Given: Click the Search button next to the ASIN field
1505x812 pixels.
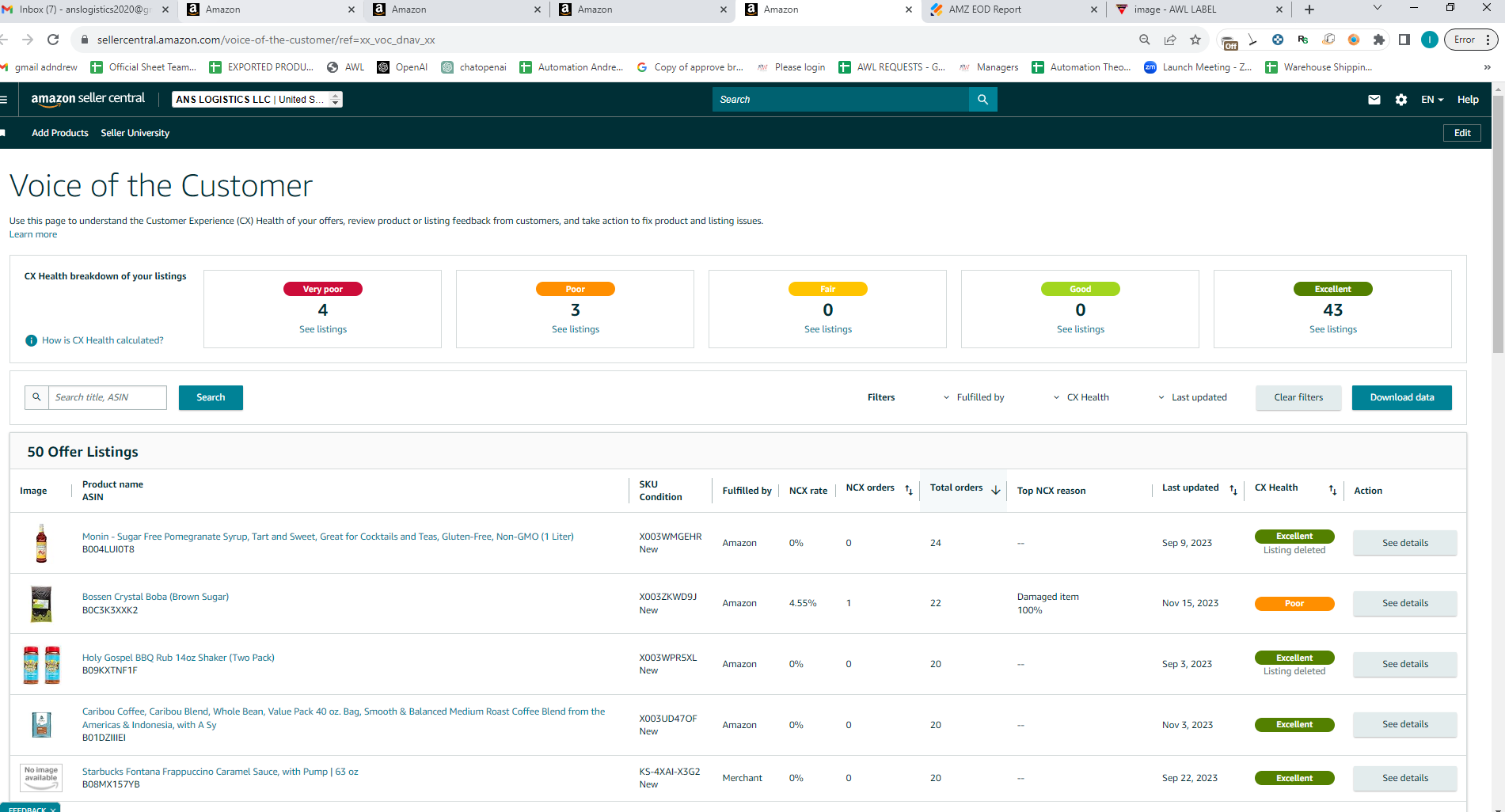Looking at the screenshot, I should click(211, 397).
